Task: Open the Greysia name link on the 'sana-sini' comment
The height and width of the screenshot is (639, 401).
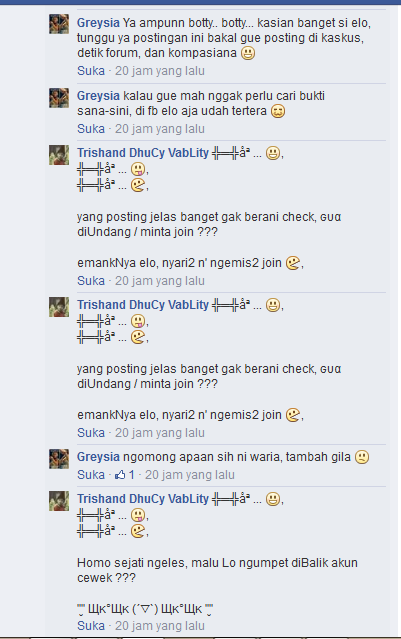Action: [x=98, y=96]
